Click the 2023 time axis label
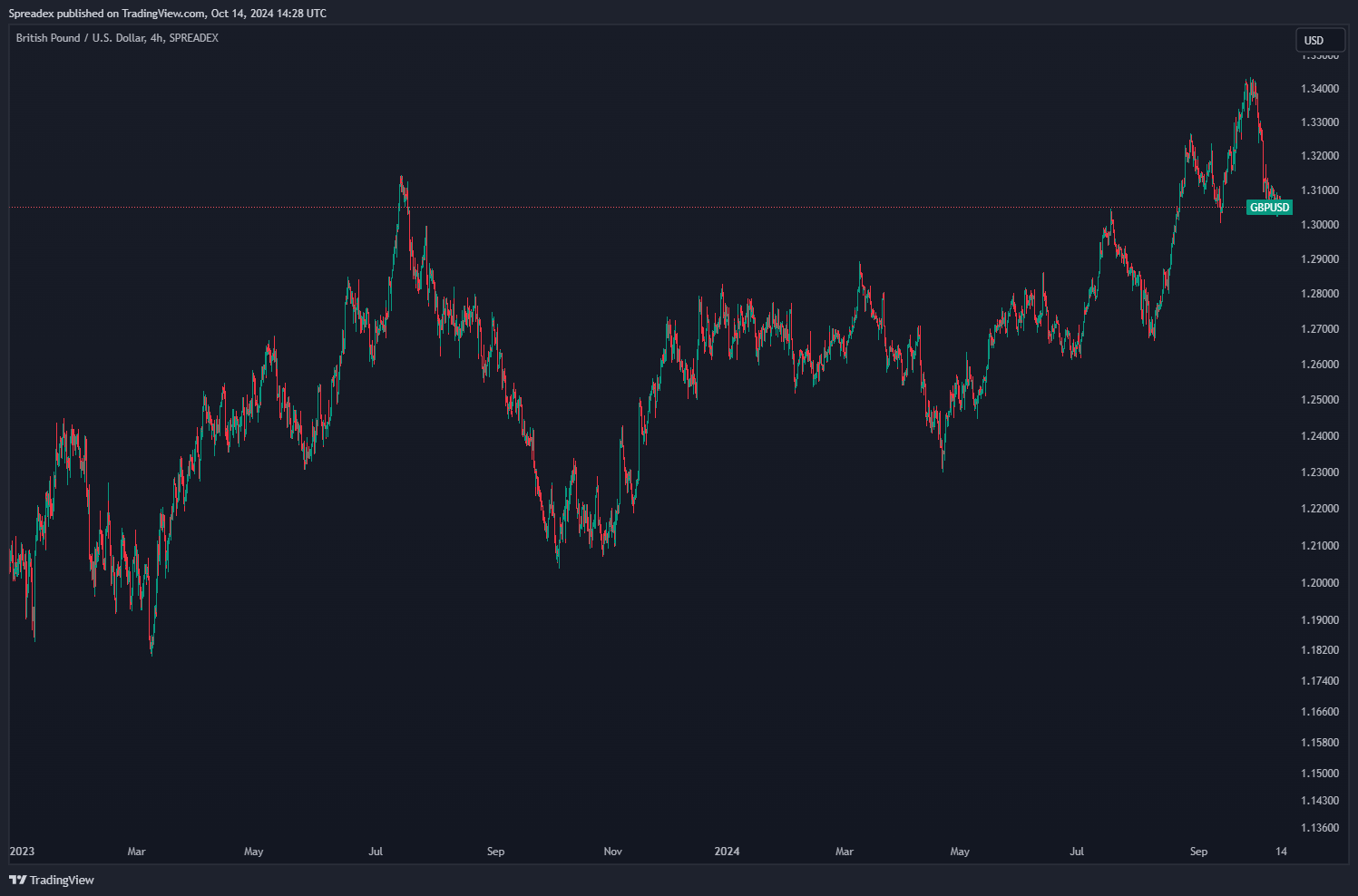 point(22,852)
